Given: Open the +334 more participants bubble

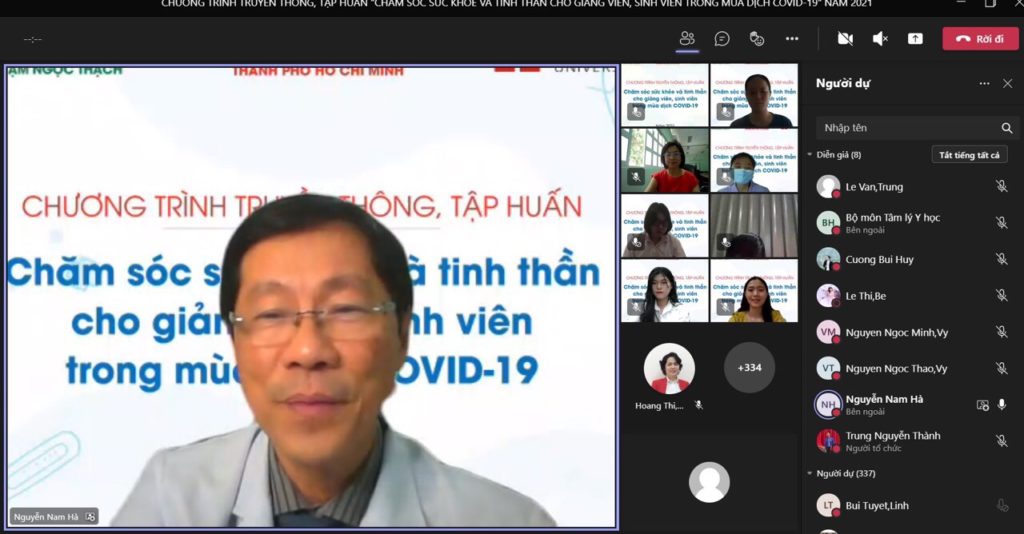Looking at the screenshot, I should (x=749, y=368).
